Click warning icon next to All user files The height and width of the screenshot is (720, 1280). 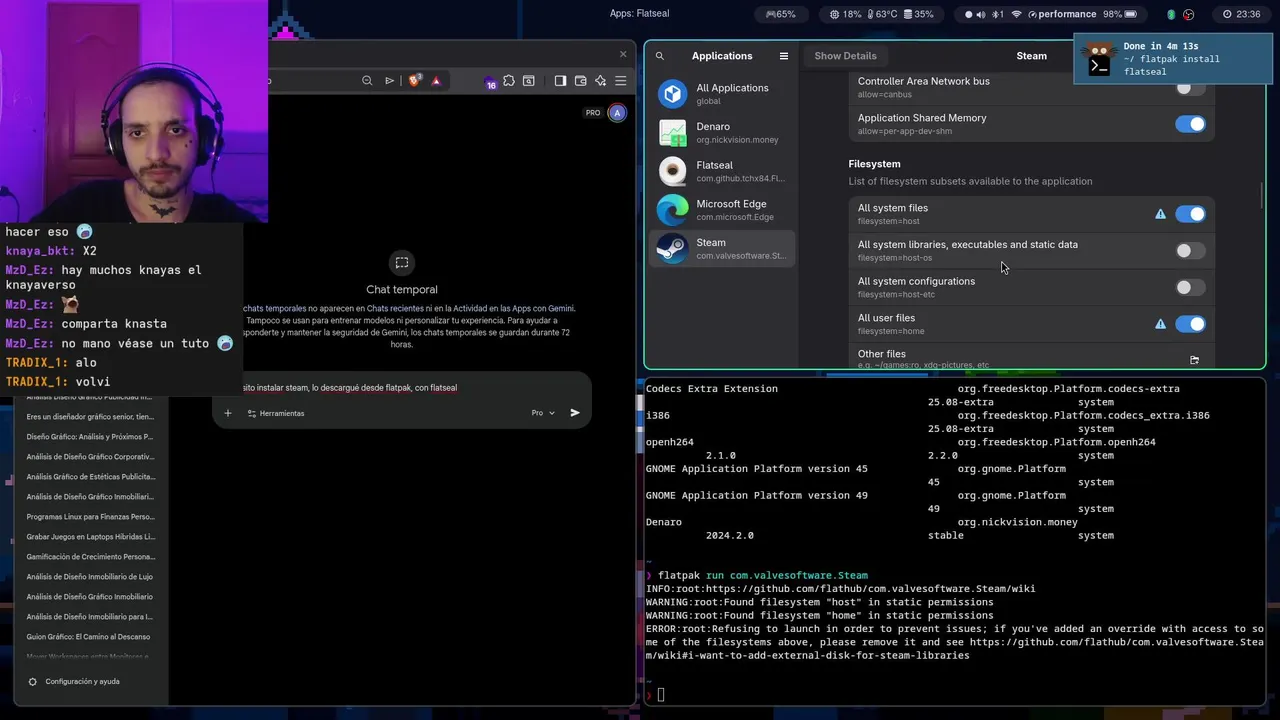1161,324
